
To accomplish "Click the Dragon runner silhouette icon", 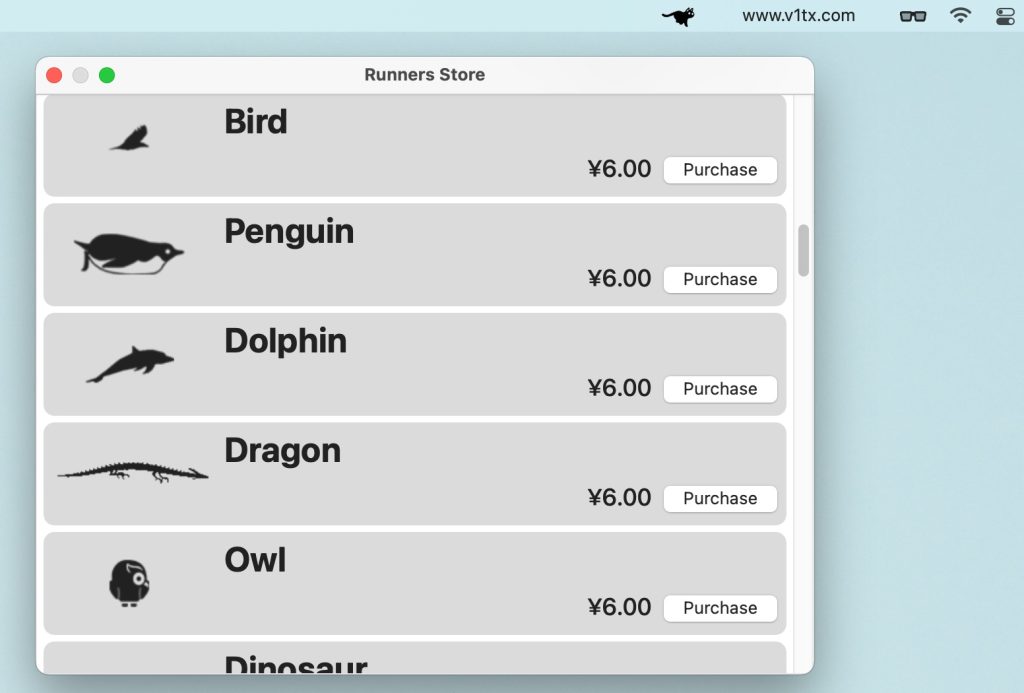I will pos(133,472).
